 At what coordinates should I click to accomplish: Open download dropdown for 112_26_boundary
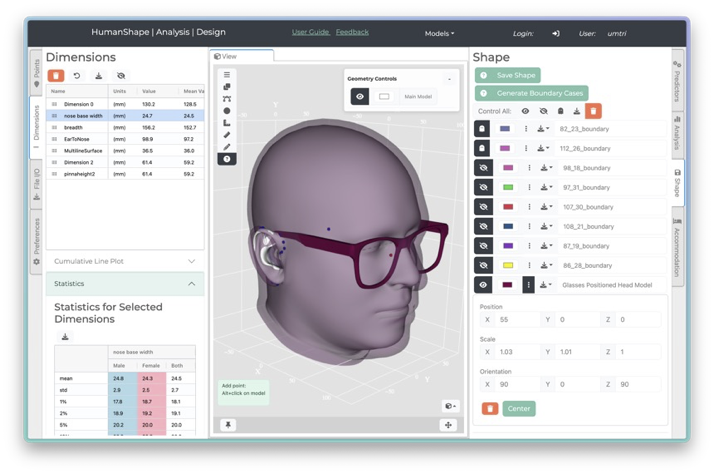tap(543, 148)
